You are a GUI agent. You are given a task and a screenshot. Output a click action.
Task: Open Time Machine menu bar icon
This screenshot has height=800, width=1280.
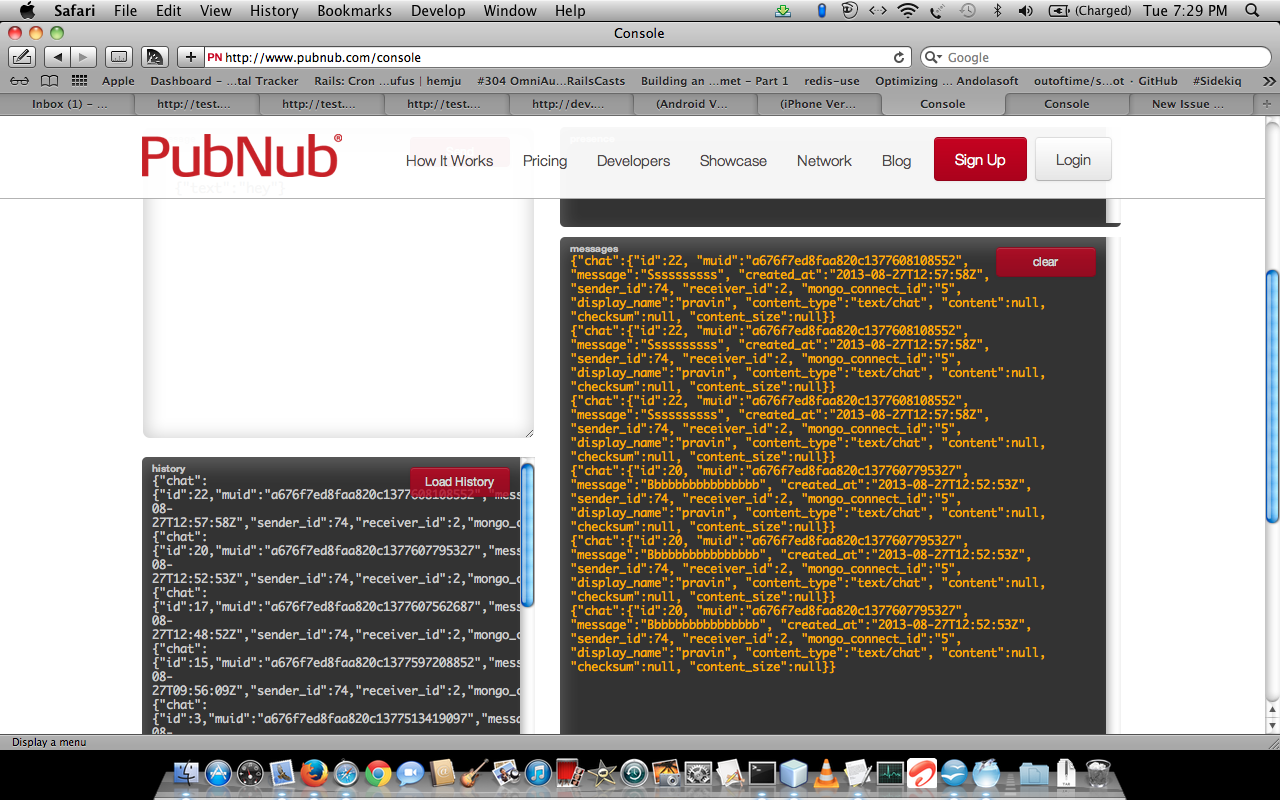[967, 11]
